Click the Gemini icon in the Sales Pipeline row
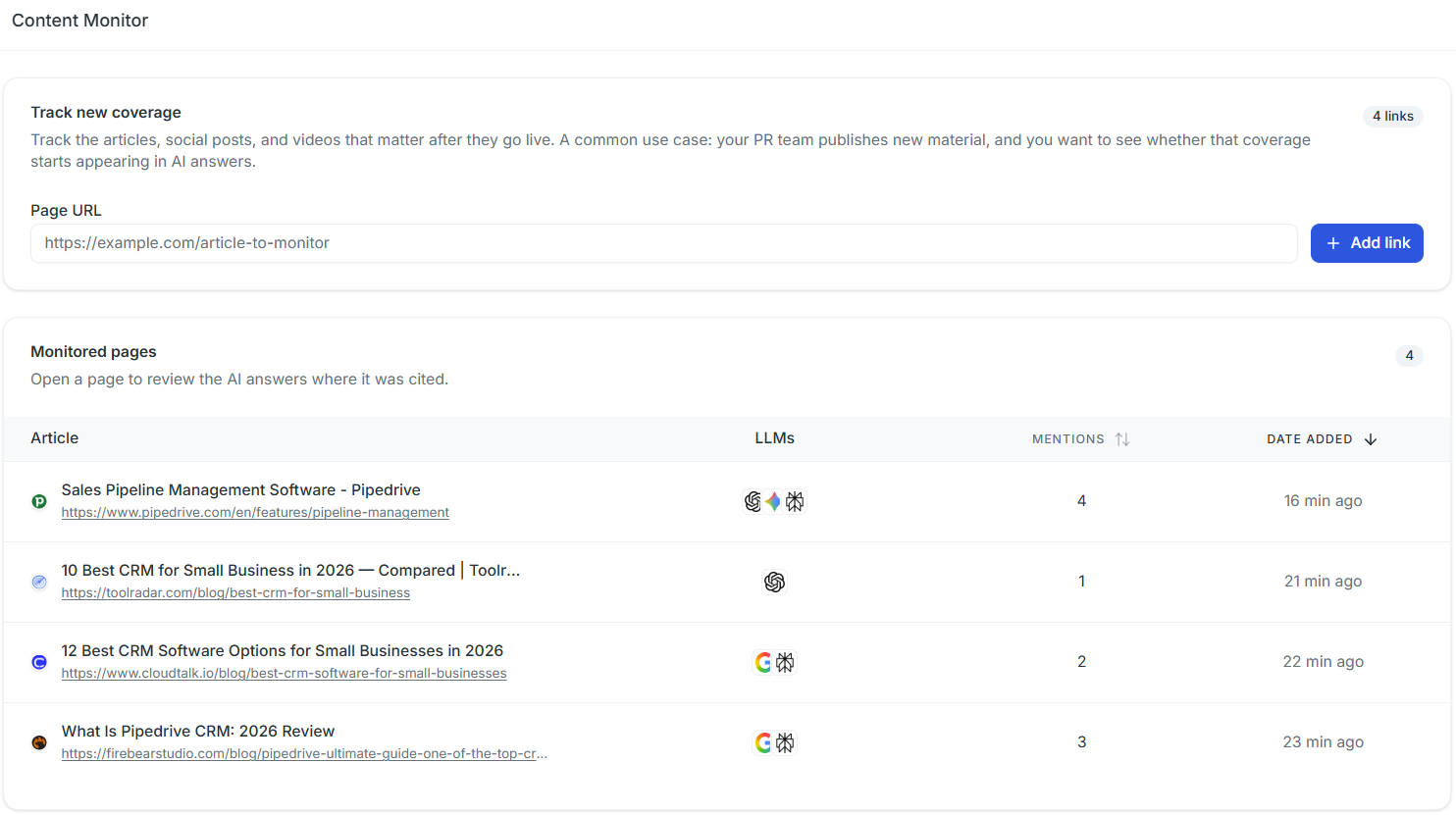The height and width of the screenshot is (815, 1456). coord(773,501)
